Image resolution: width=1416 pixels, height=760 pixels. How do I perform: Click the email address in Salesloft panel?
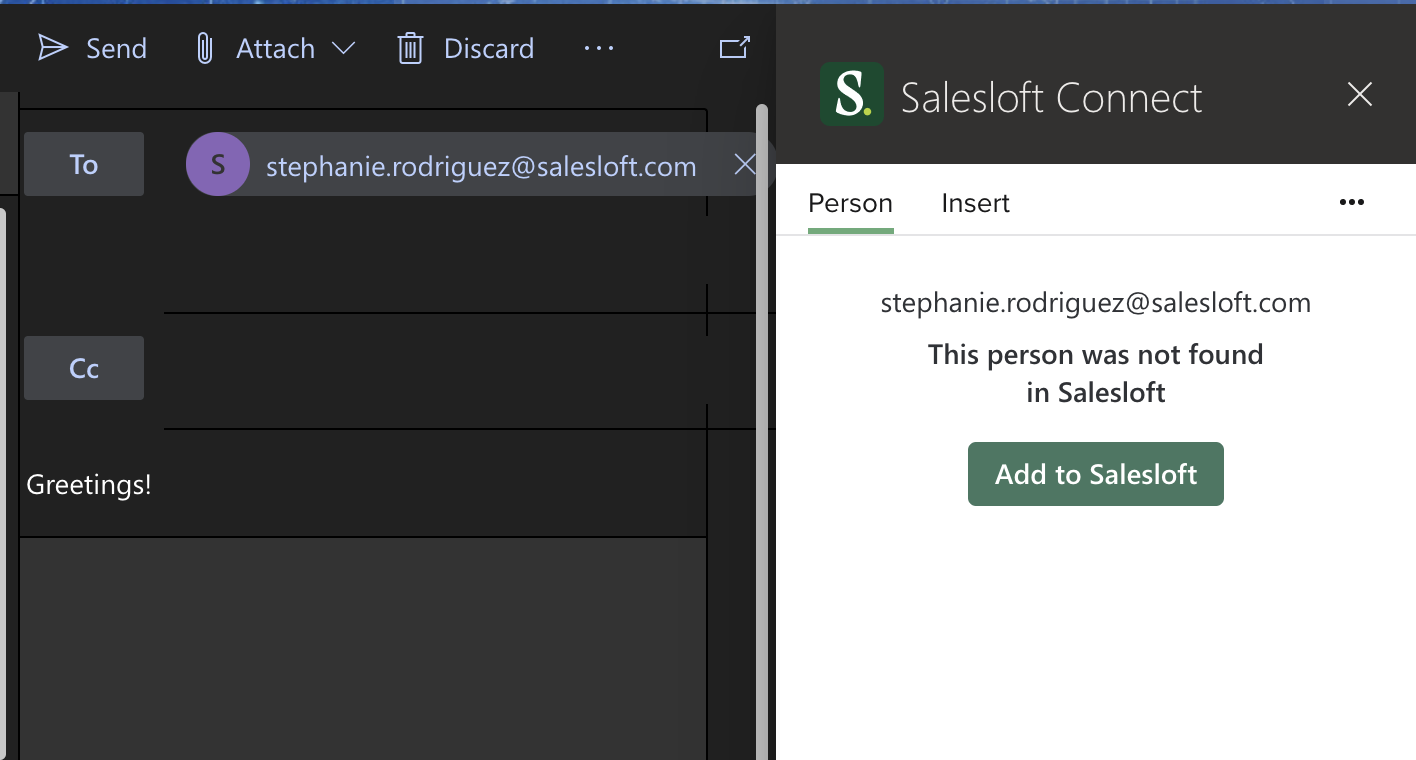(1096, 303)
